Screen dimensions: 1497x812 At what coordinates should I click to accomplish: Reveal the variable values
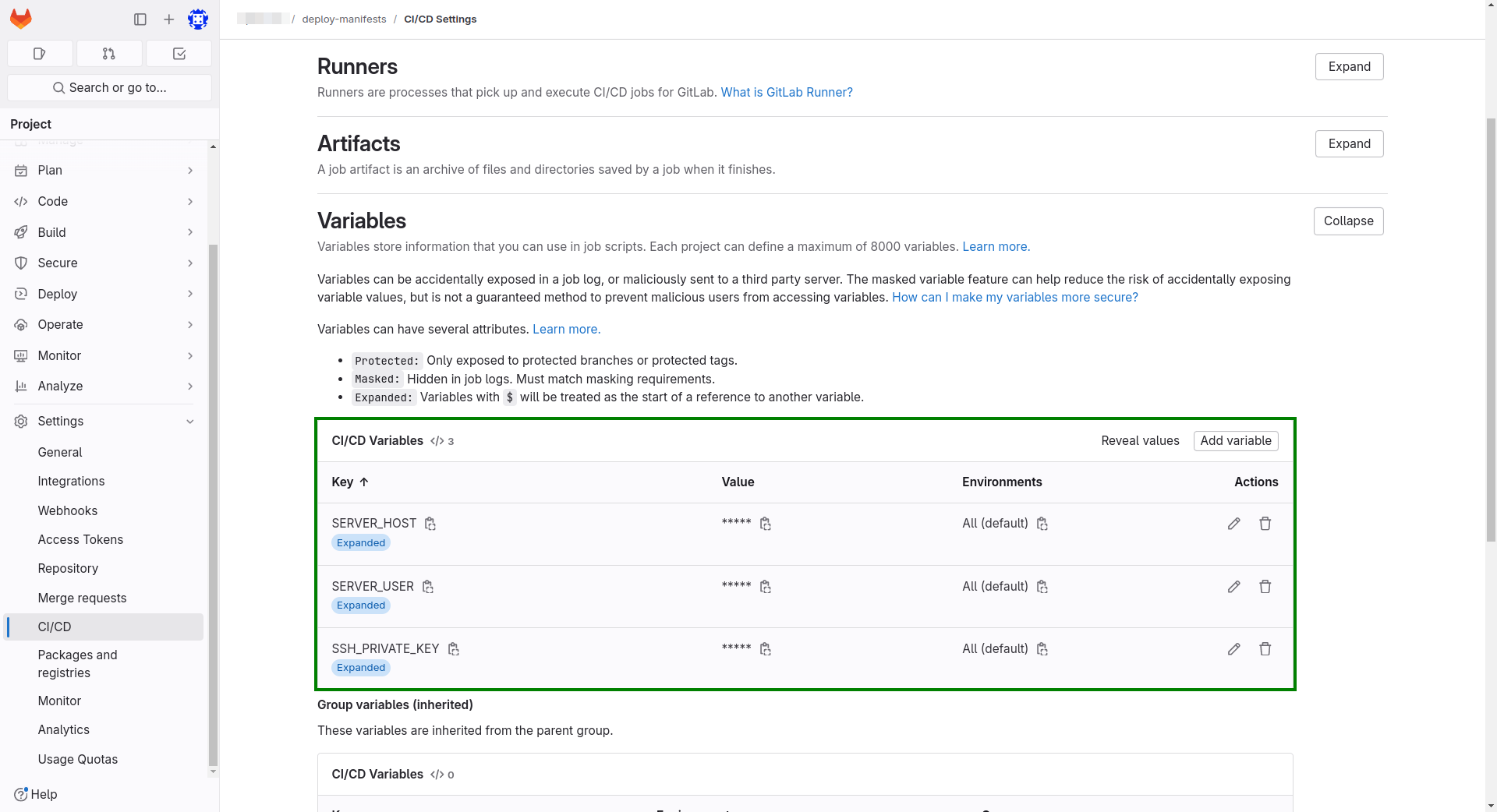click(x=1140, y=441)
